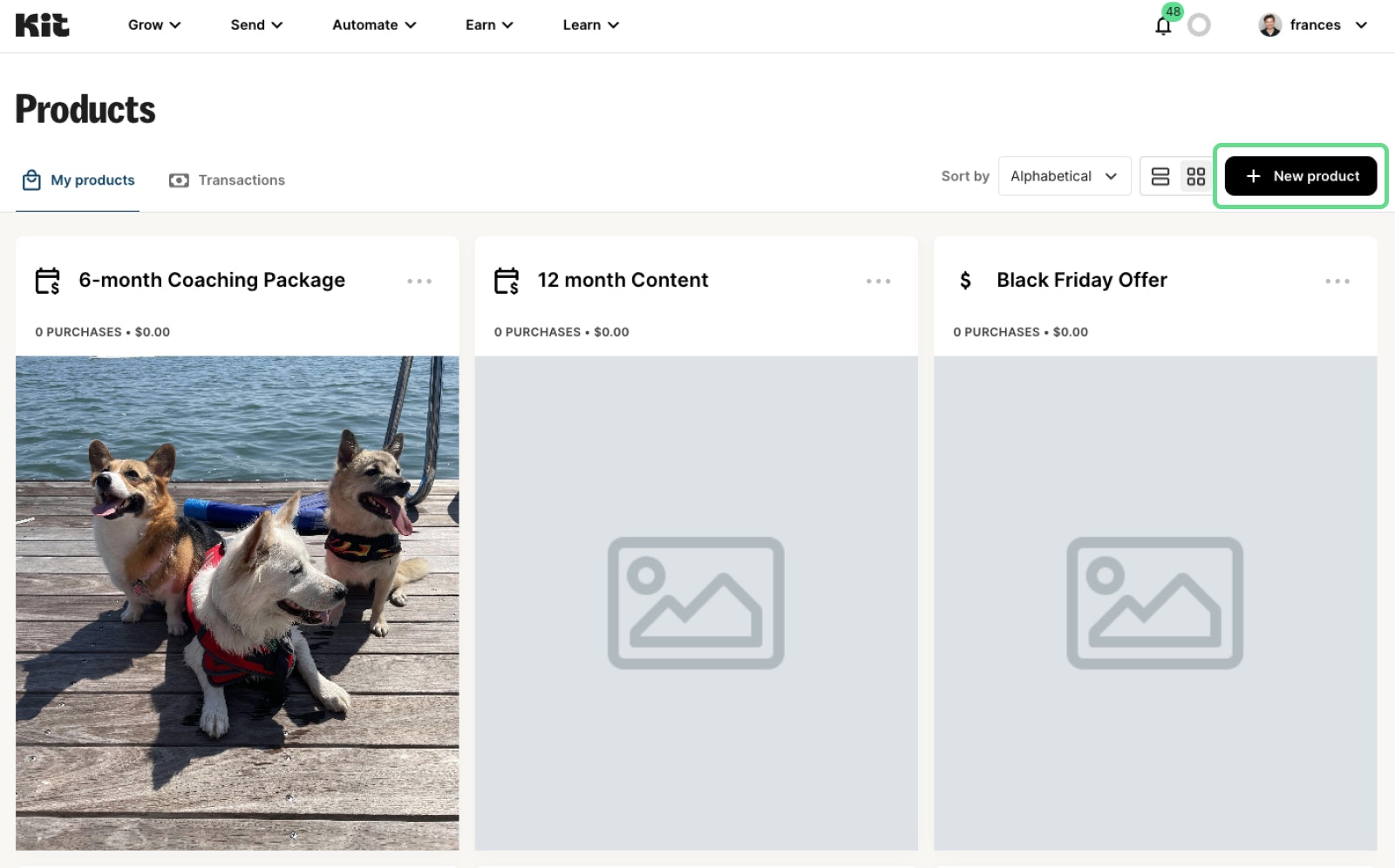Screen dimensions: 1395x868
Task: Click the Kit logo
Action: [x=42, y=24]
